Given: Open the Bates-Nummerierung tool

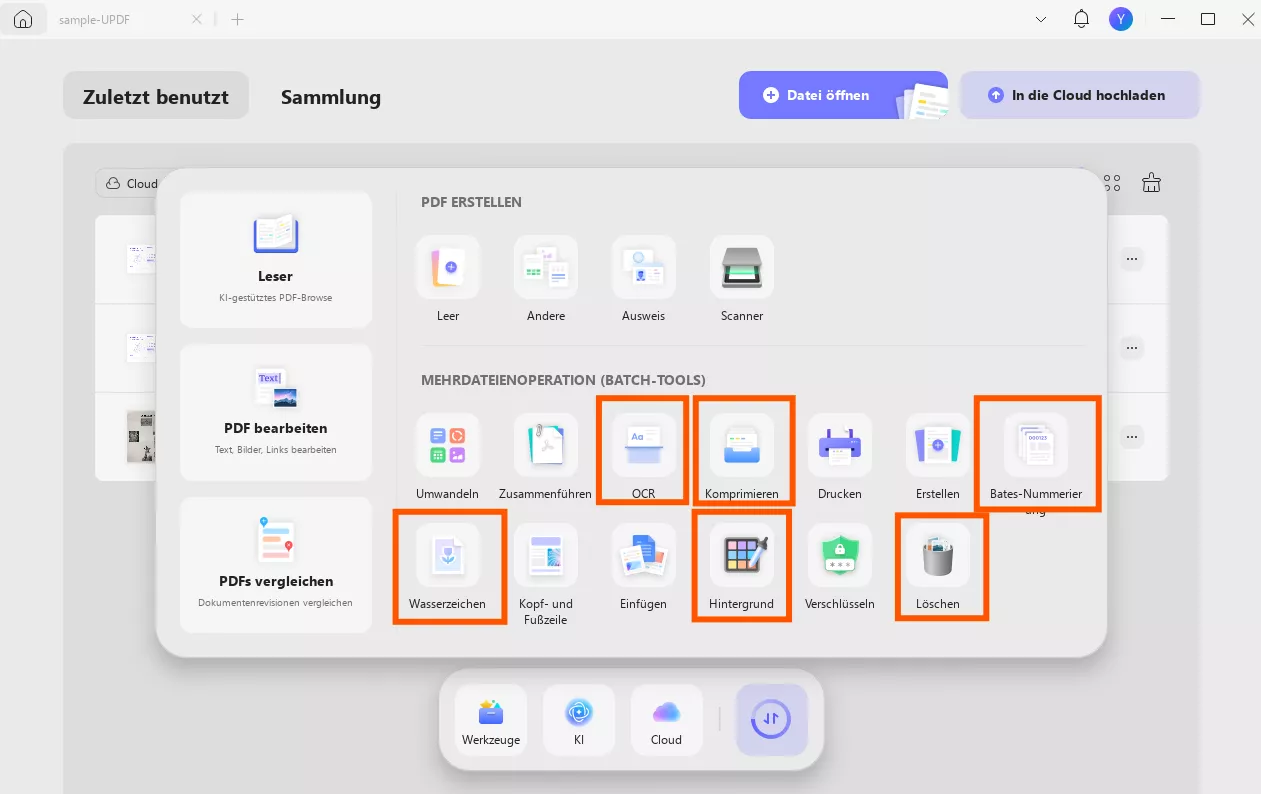Looking at the screenshot, I should pos(1036,445).
